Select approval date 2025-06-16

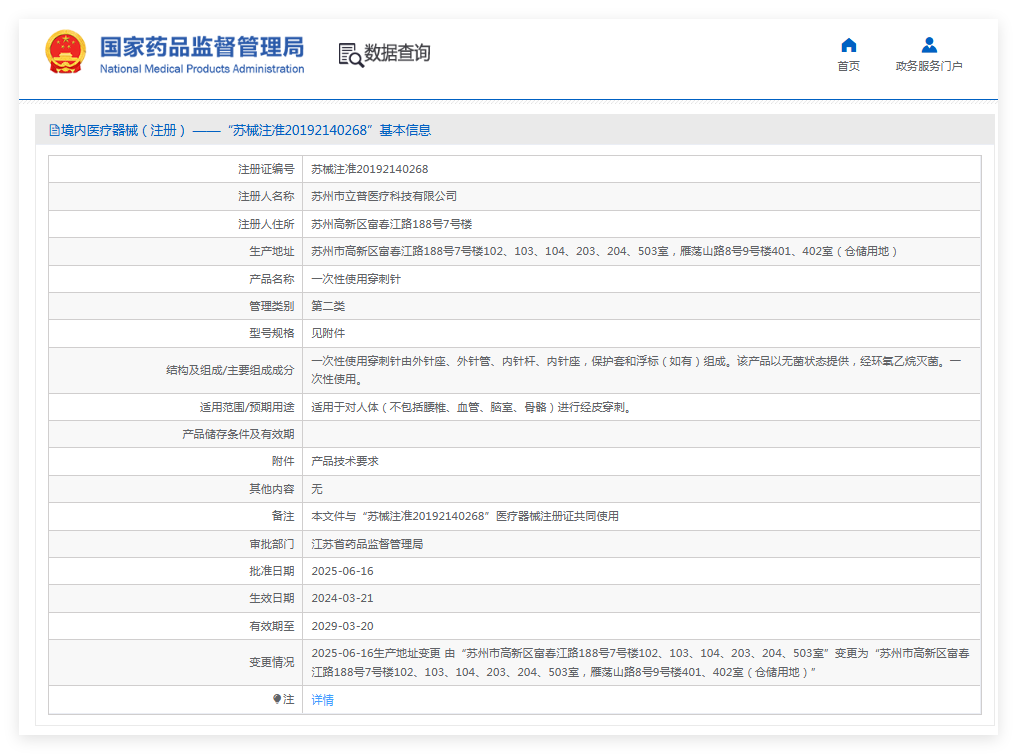pyautogui.click(x=342, y=571)
